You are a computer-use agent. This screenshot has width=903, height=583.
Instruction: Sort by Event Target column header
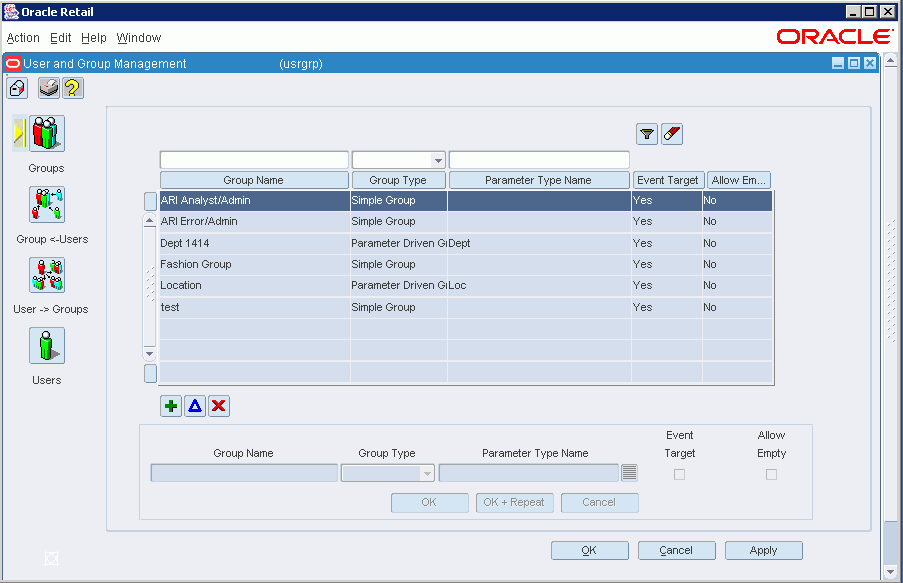(x=668, y=180)
